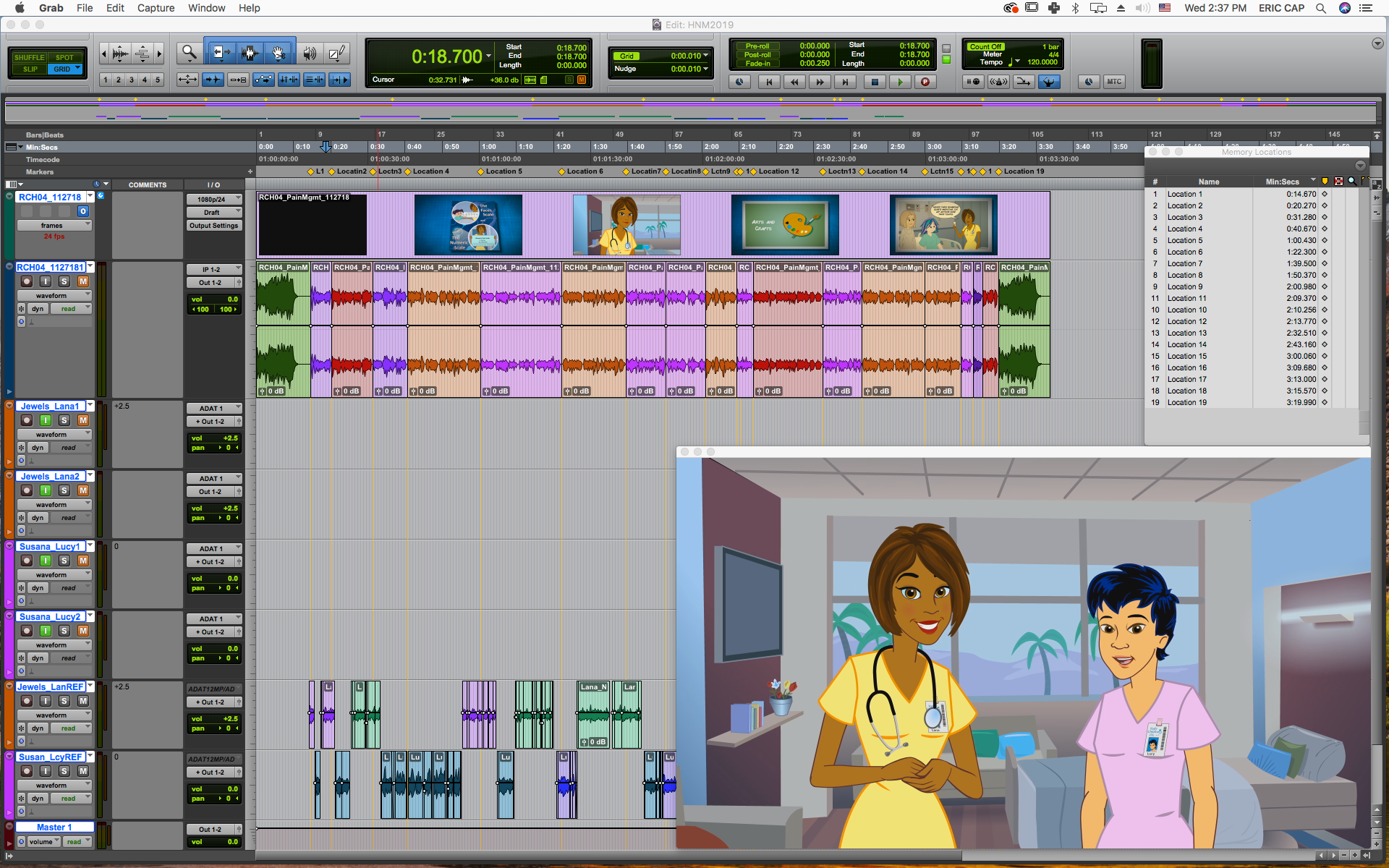Toggle video online button on RCH04_112718 track
Screen dimensions: 1389x868
83,211
